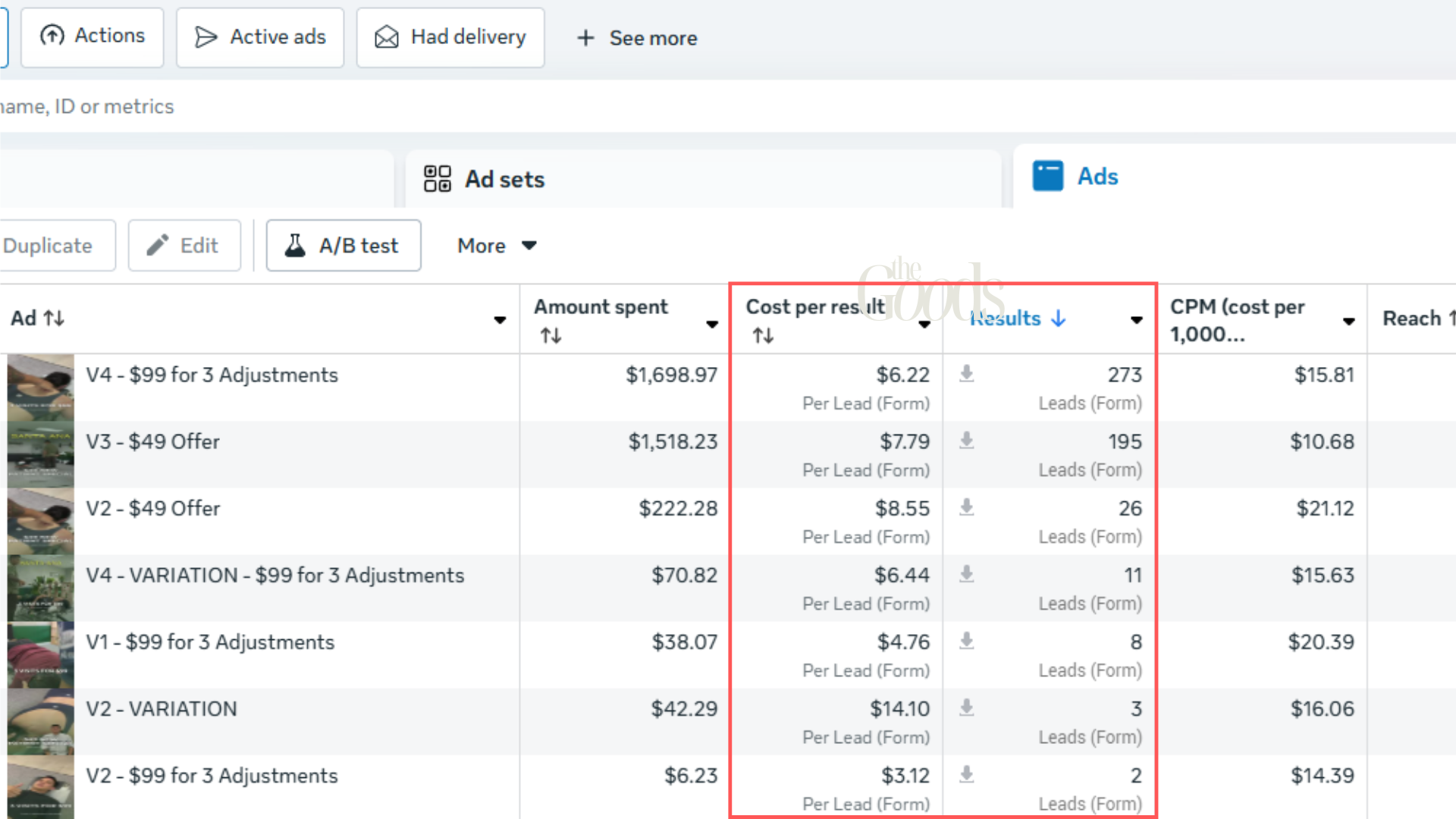This screenshot has height=819, width=1456.
Task: Sort by the Ad column arrows
Action: click(54, 318)
